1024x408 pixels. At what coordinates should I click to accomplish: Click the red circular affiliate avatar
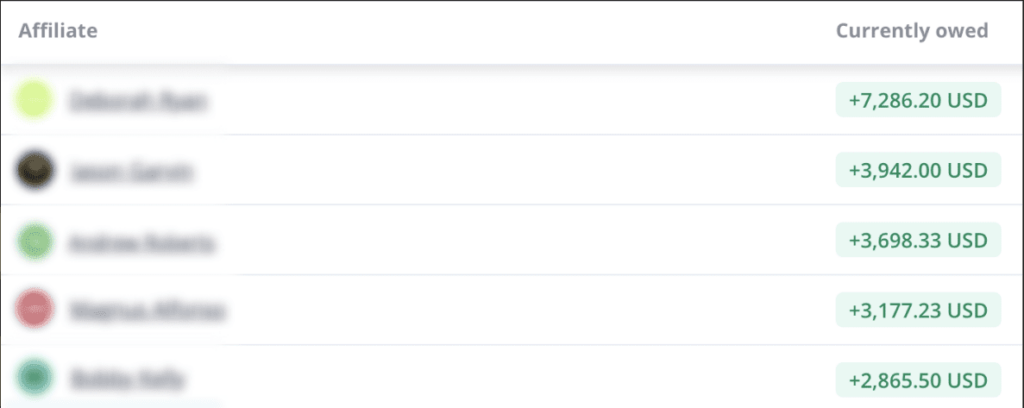pyautogui.click(x=34, y=308)
